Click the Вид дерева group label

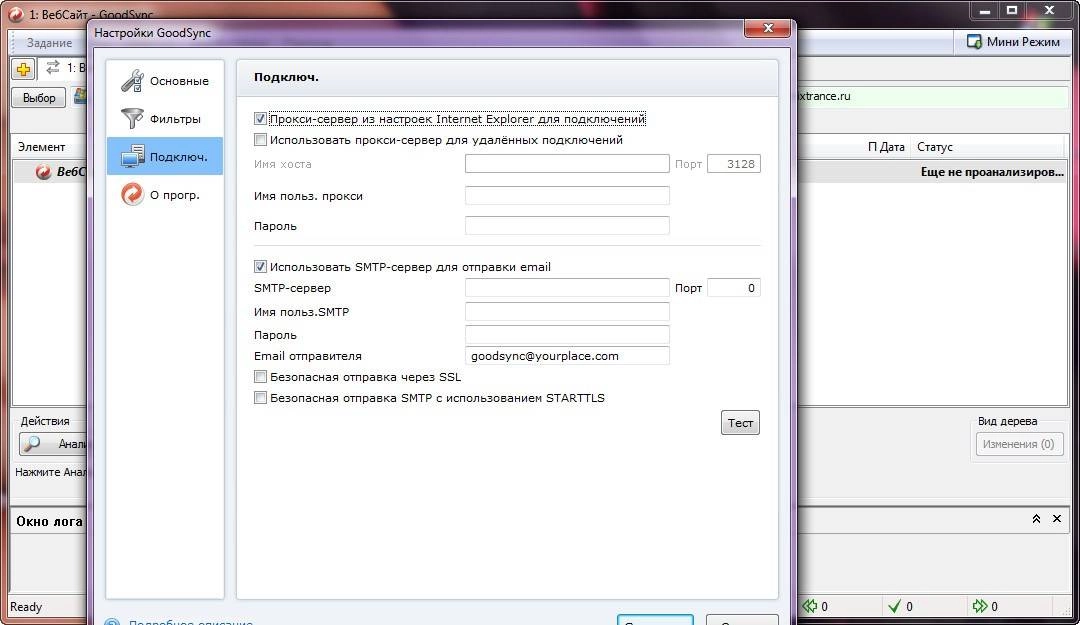pyautogui.click(x=1007, y=421)
